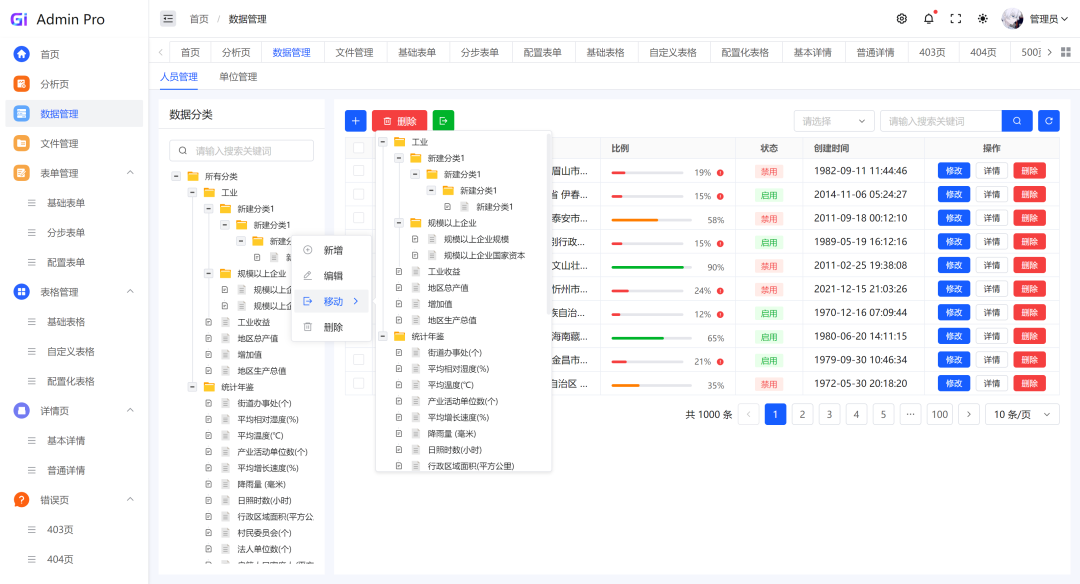Click the blue refresh icon button
The image size is (1080, 584).
click(x=1048, y=121)
